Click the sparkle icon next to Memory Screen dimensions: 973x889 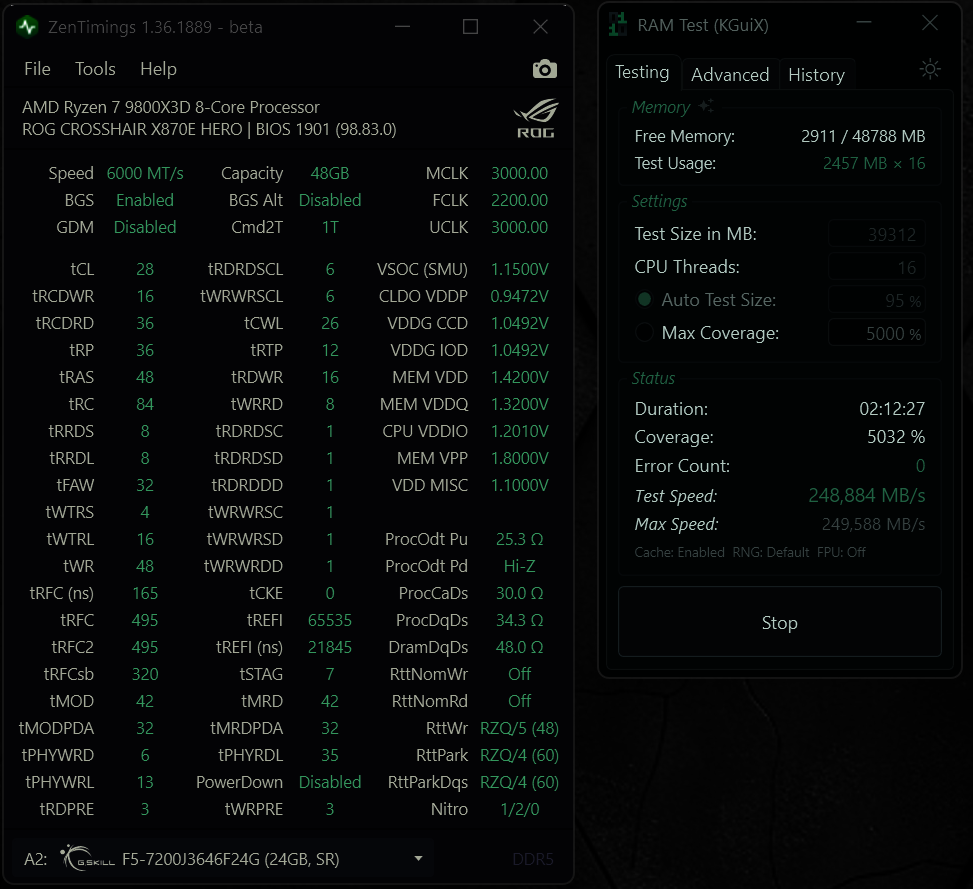[x=706, y=105]
